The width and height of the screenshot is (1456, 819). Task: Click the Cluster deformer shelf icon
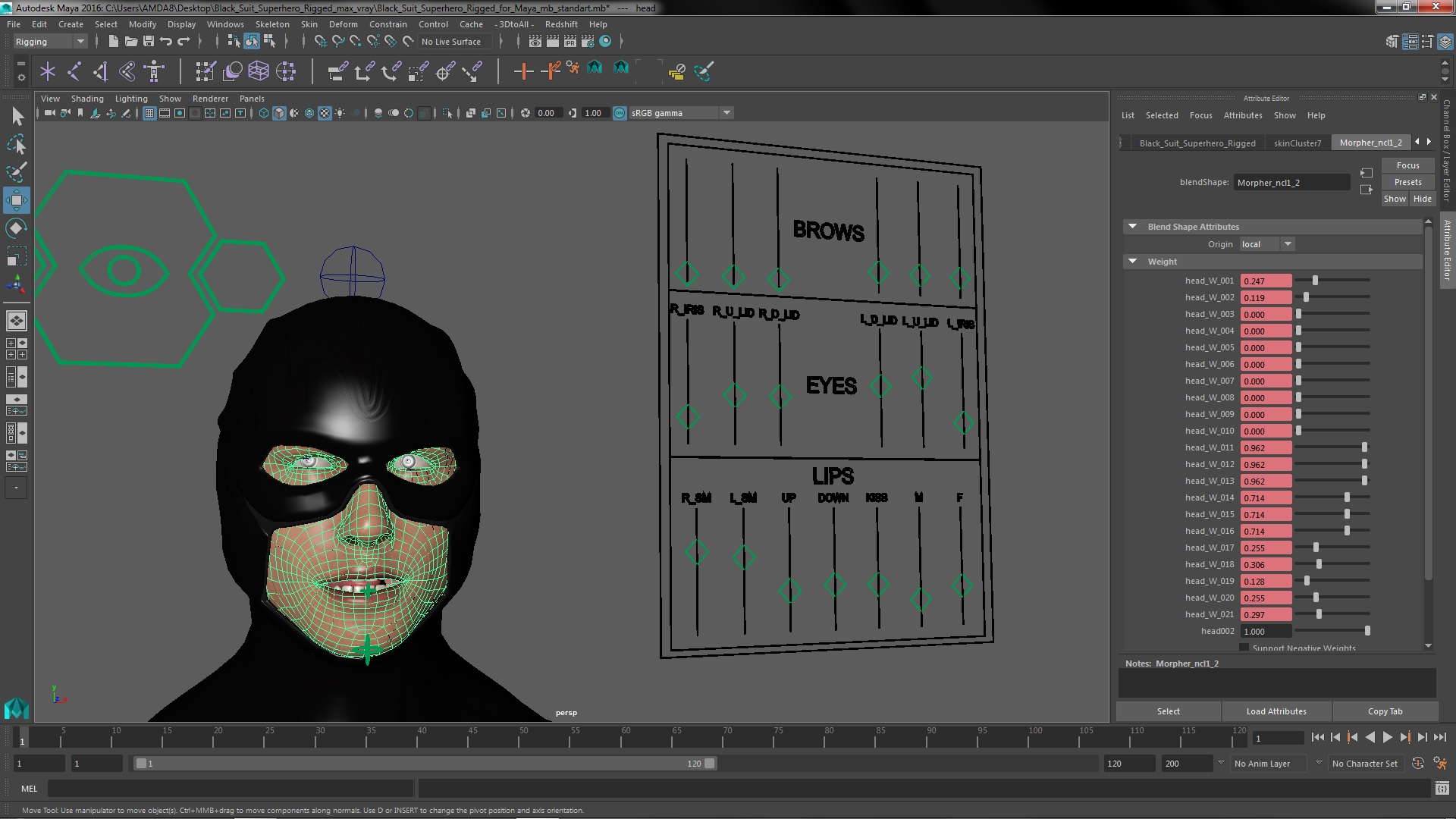(286, 71)
